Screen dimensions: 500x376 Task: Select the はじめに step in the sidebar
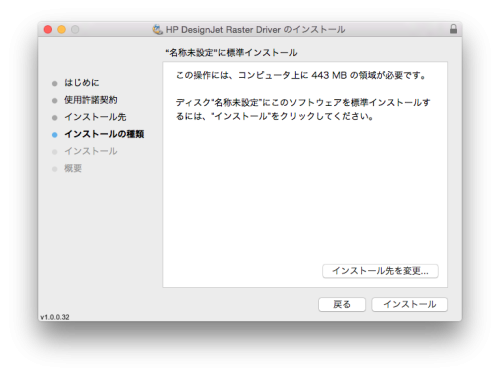point(82,83)
